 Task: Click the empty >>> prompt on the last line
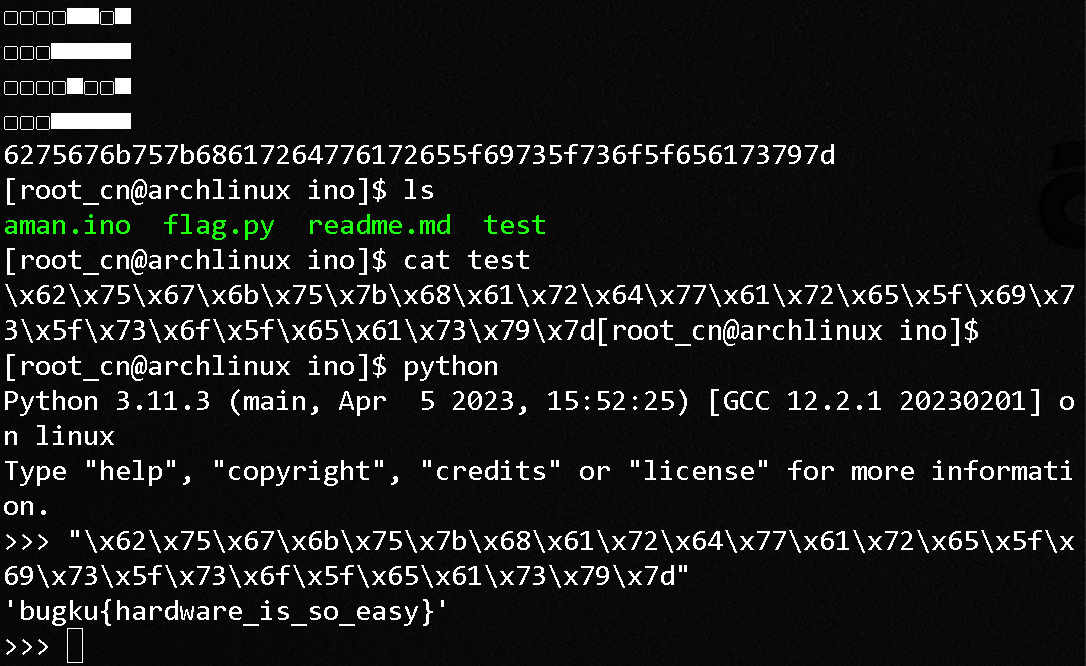pos(27,647)
